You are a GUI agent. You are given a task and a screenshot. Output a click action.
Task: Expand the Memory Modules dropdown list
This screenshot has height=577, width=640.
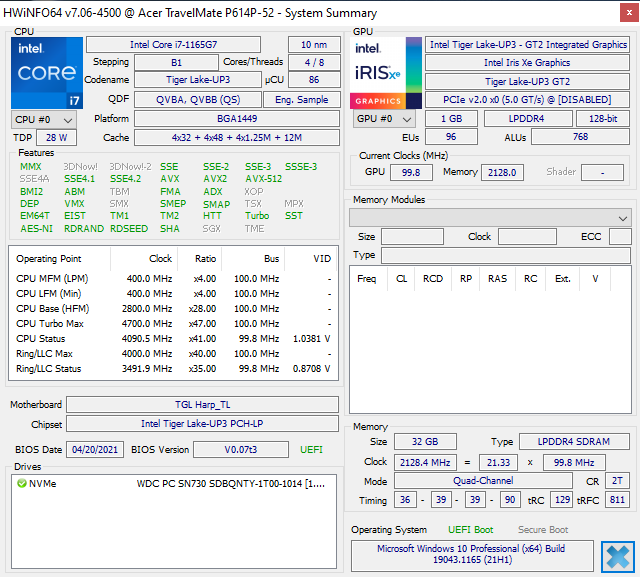pos(490,218)
